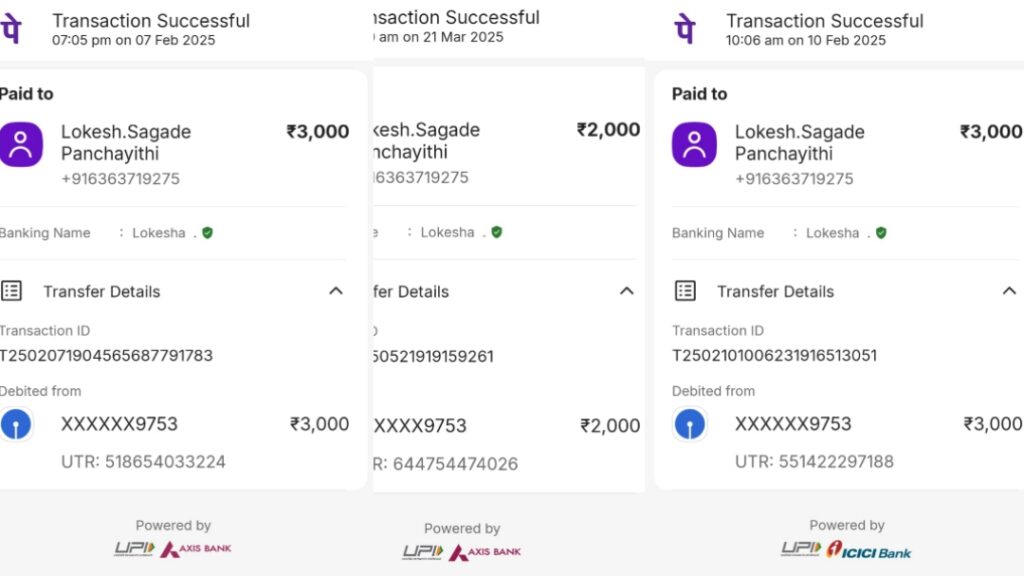Screen dimensions: 1024x576
Task: Click the phone number on the 07 Feb receipt
Action: (120, 179)
